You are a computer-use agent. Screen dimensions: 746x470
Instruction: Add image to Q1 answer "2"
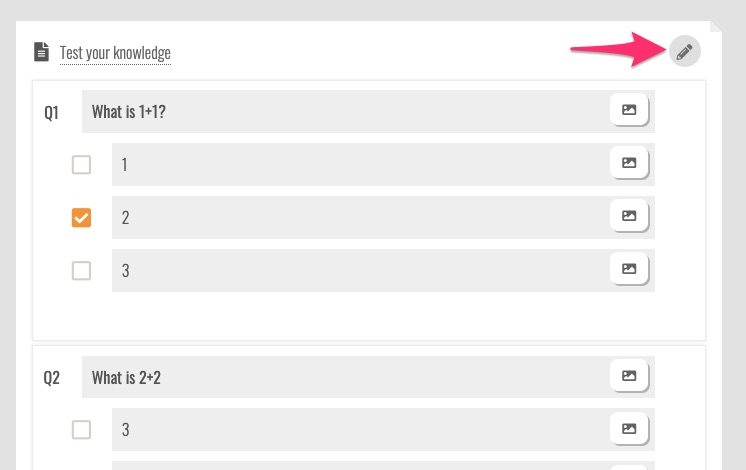pos(629,217)
